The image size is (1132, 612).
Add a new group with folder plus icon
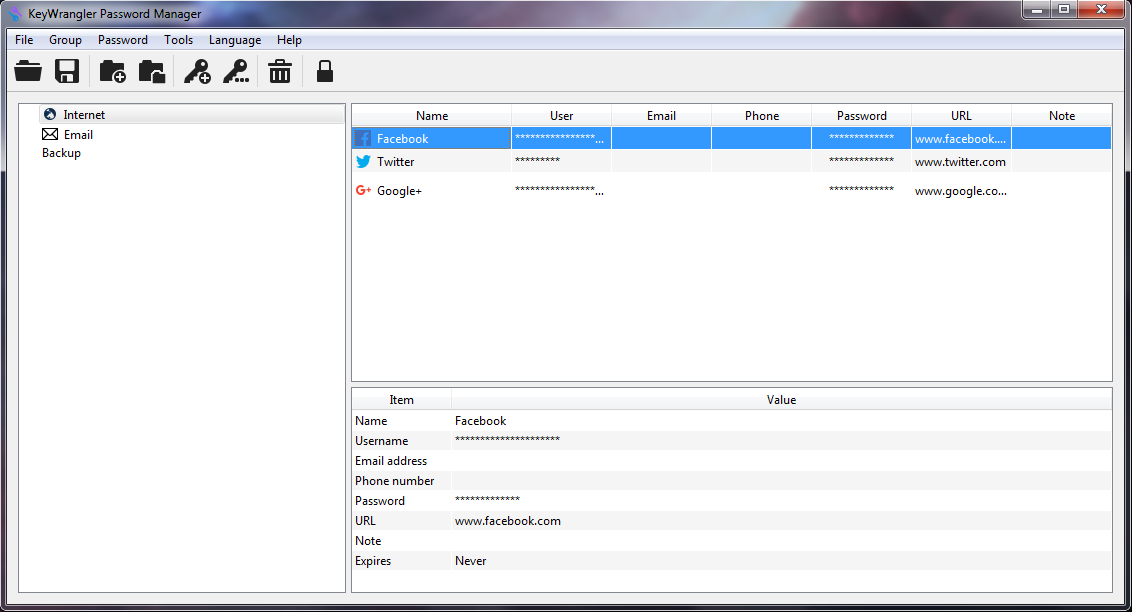point(113,71)
